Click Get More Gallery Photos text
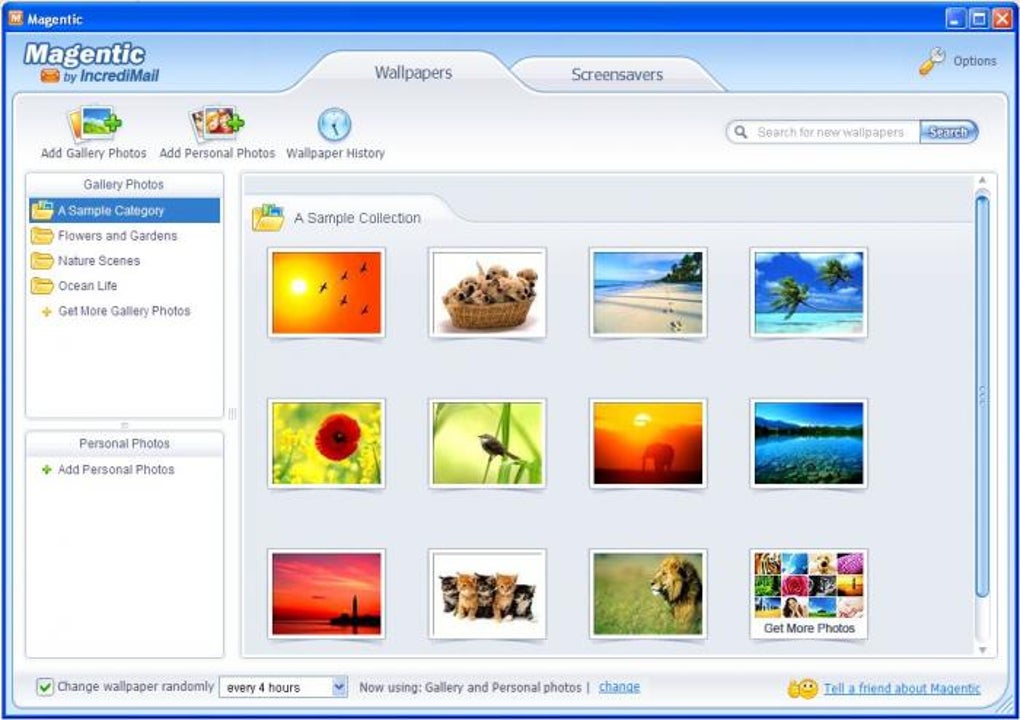Viewport: 1020px width, 720px height. click(124, 311)
